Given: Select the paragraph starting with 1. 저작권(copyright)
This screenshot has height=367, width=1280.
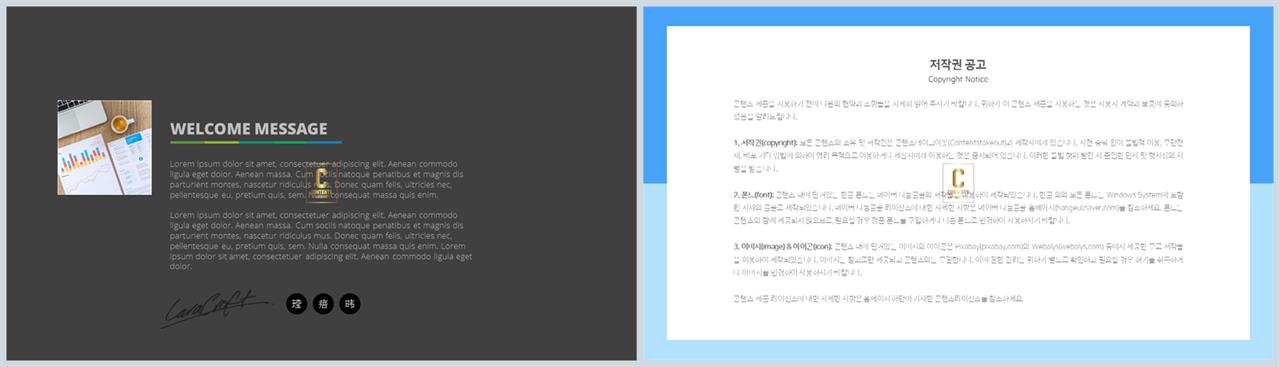Looking at the screenshot, I should coord(958,156).
